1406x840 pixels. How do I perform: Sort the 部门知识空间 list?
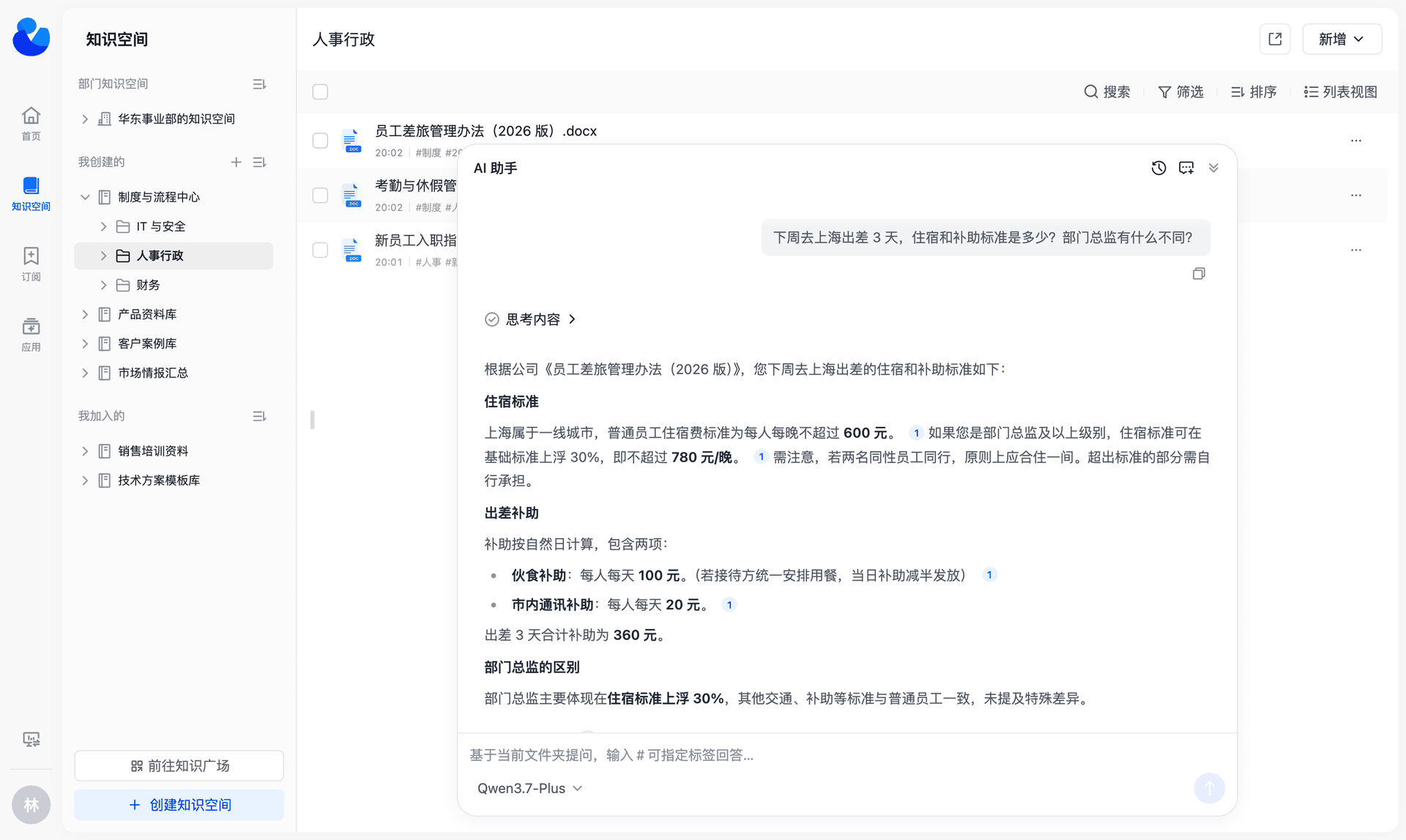click(259, 84)
